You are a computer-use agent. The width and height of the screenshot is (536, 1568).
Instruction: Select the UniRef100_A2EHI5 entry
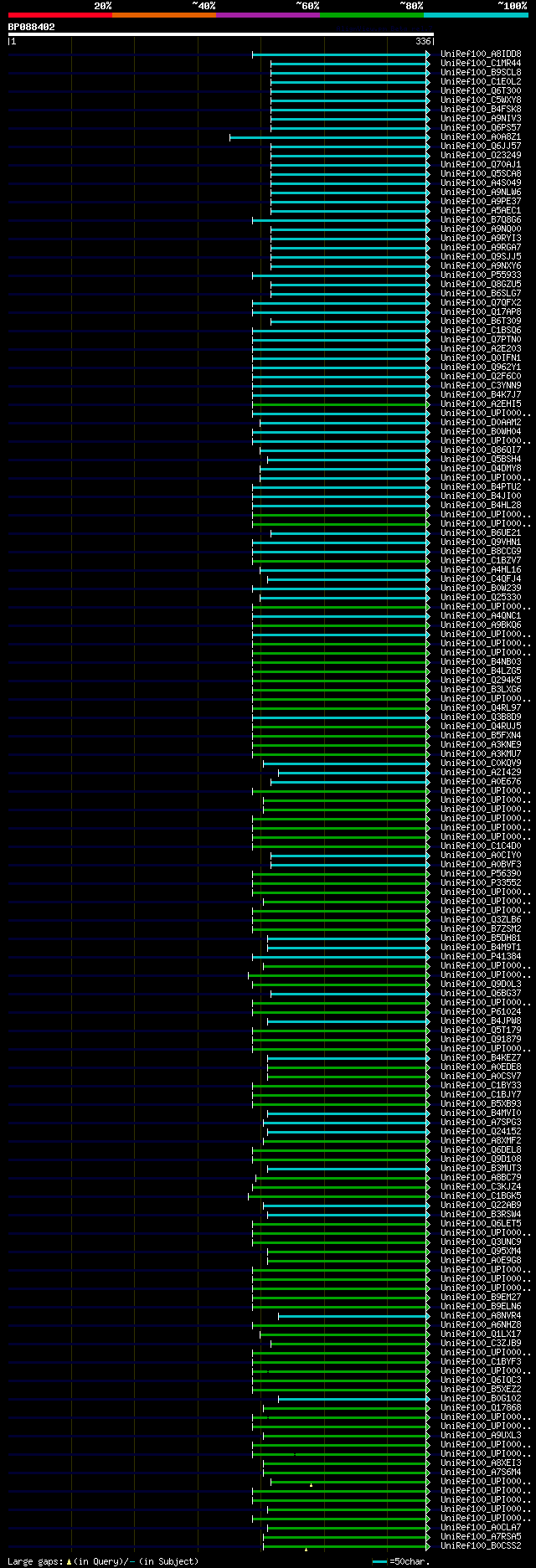pos(481,404)
